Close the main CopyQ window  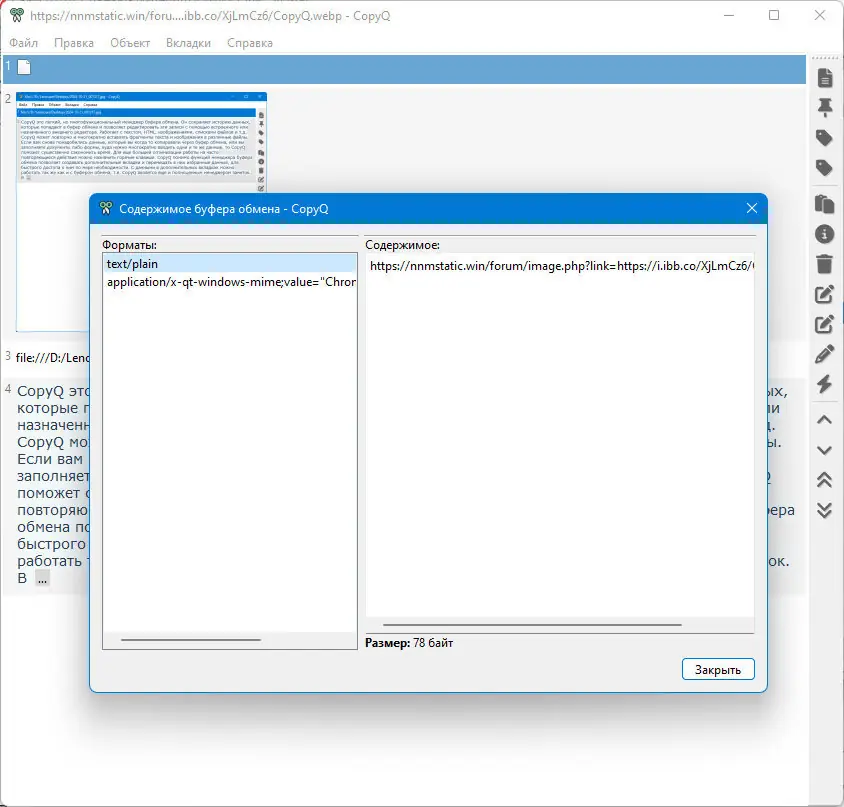click(819, 16)
